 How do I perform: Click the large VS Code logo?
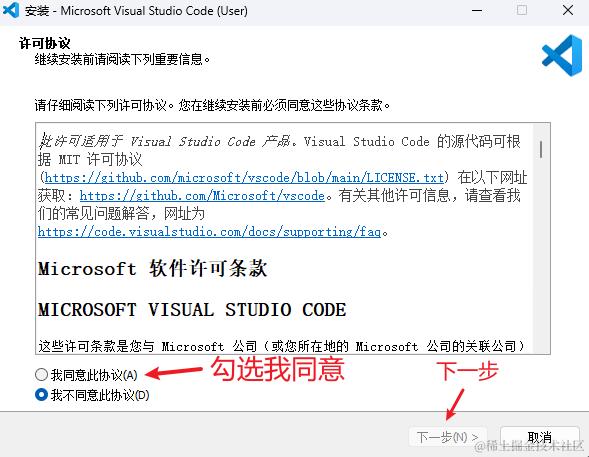tap(562, 56)
